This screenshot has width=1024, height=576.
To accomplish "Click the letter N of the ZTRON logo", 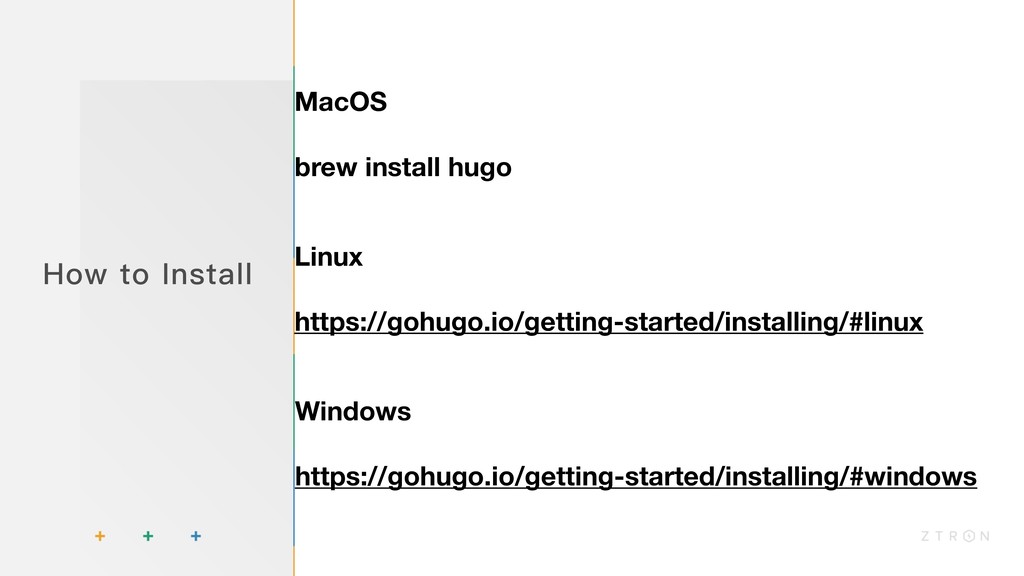I will coord(985,536).
